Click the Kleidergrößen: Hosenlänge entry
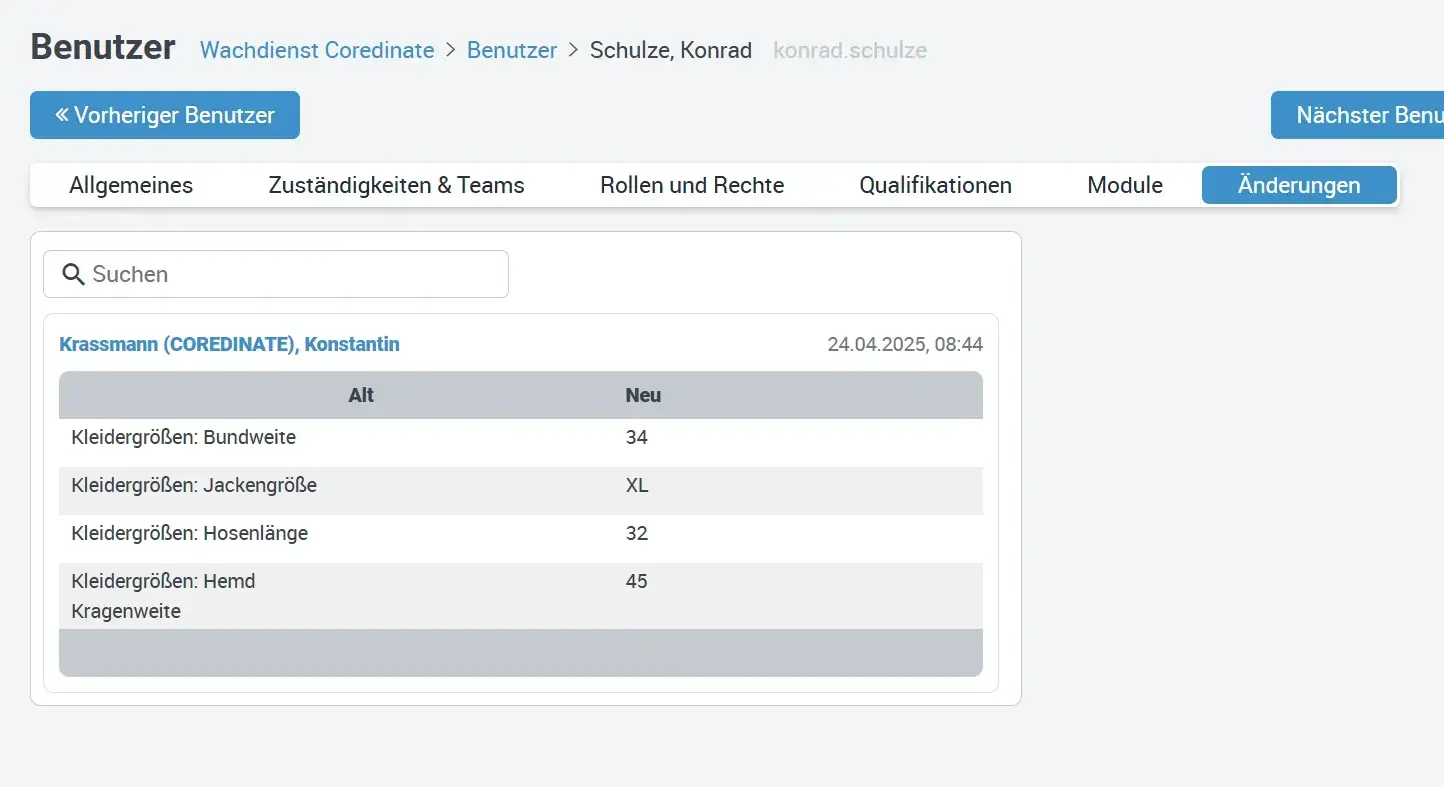1444x787 pixels. (x=190, y=533)
